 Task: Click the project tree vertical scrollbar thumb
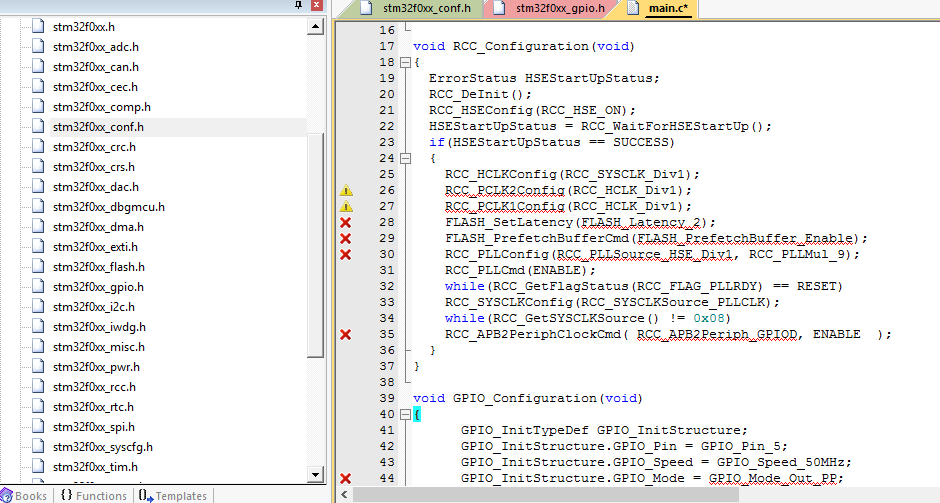coord(316,245)
